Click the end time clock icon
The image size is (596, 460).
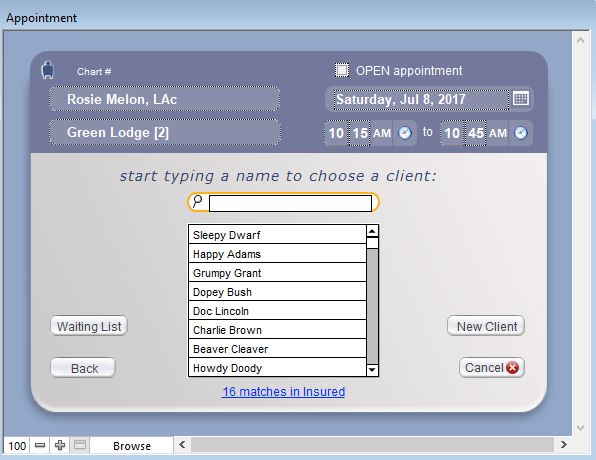point(521,133)
